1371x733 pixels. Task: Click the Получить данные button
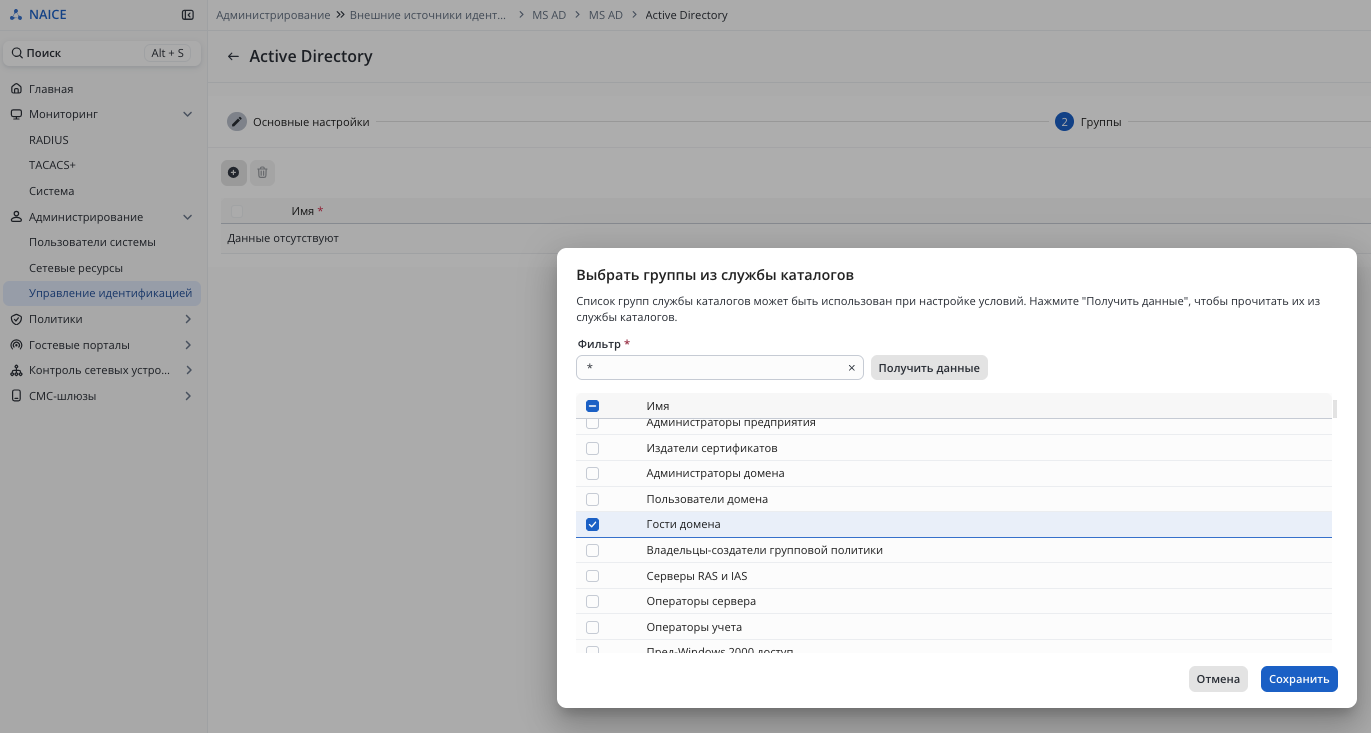(928, 368)
